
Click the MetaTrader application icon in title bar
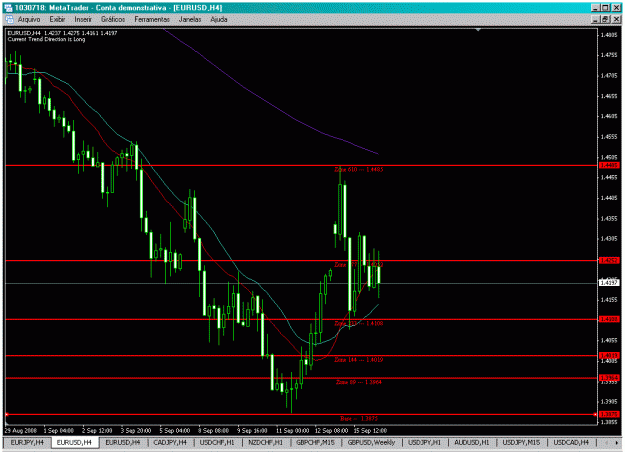(8, 8)
